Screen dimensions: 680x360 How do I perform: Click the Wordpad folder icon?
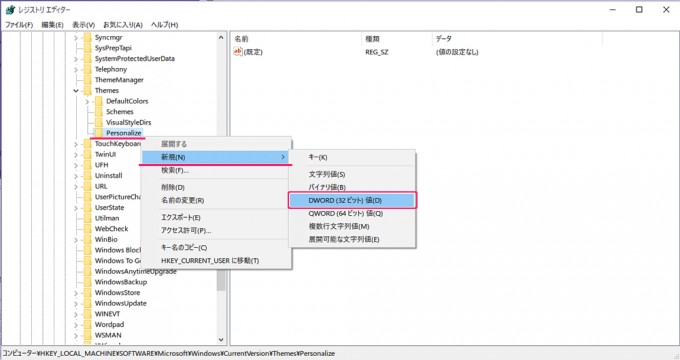pyautogui.click(x=88, y=324)
